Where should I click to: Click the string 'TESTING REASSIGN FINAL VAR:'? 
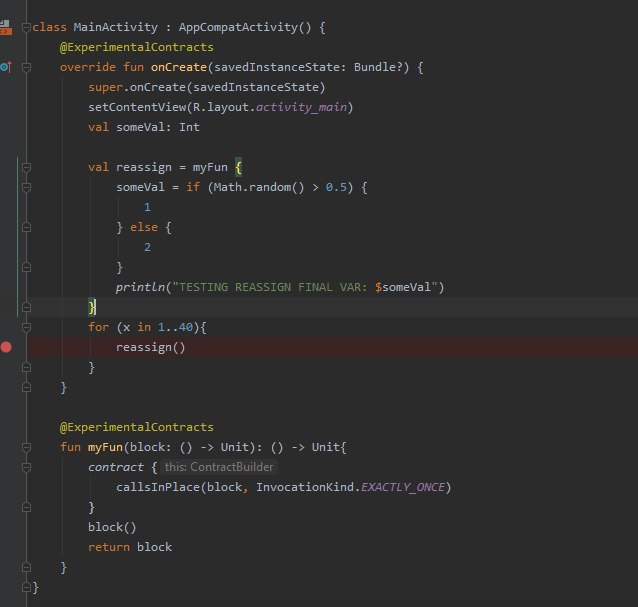coord(273,287)
